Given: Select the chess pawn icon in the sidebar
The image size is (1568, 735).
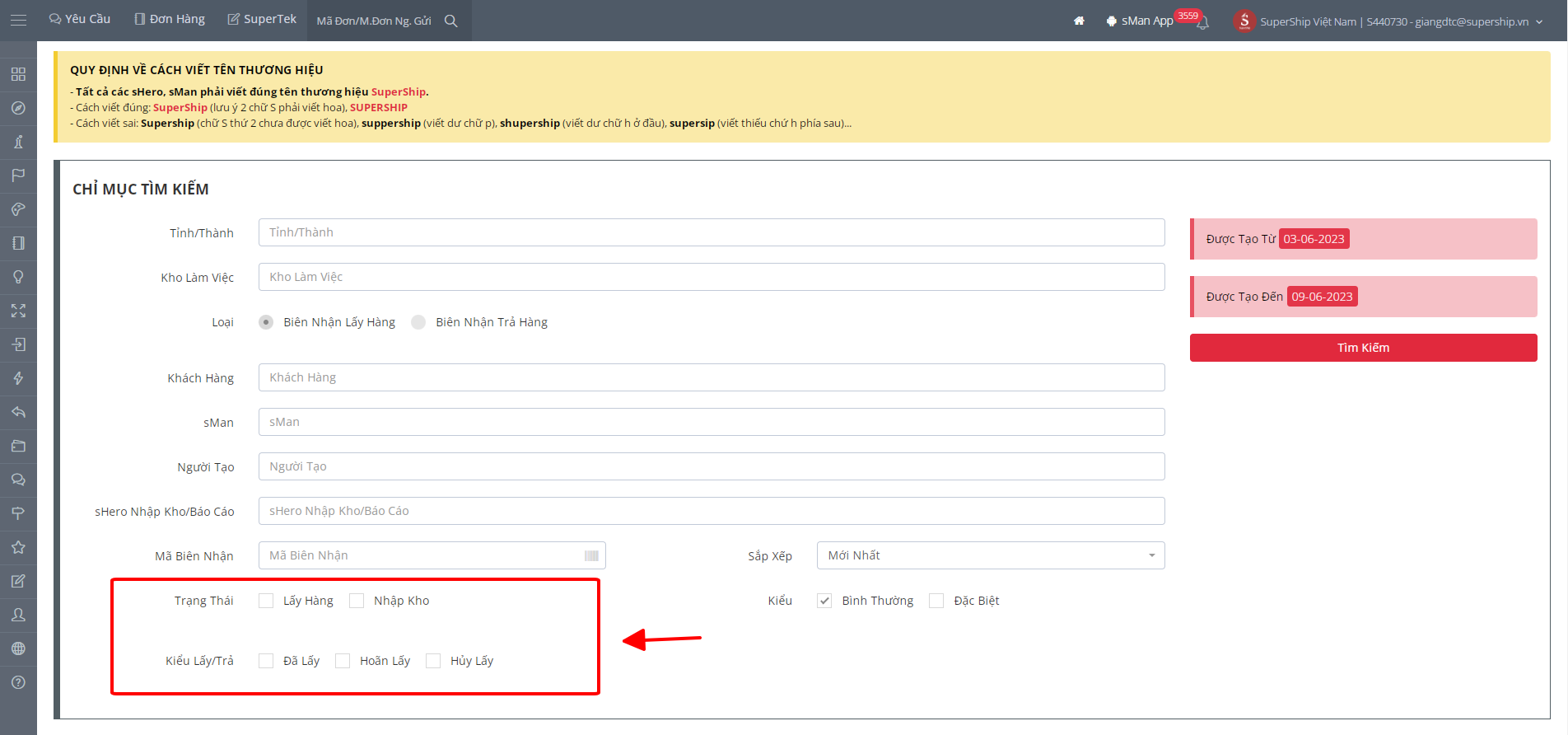Looking at the screenshot, I should (x=18, y=142).
